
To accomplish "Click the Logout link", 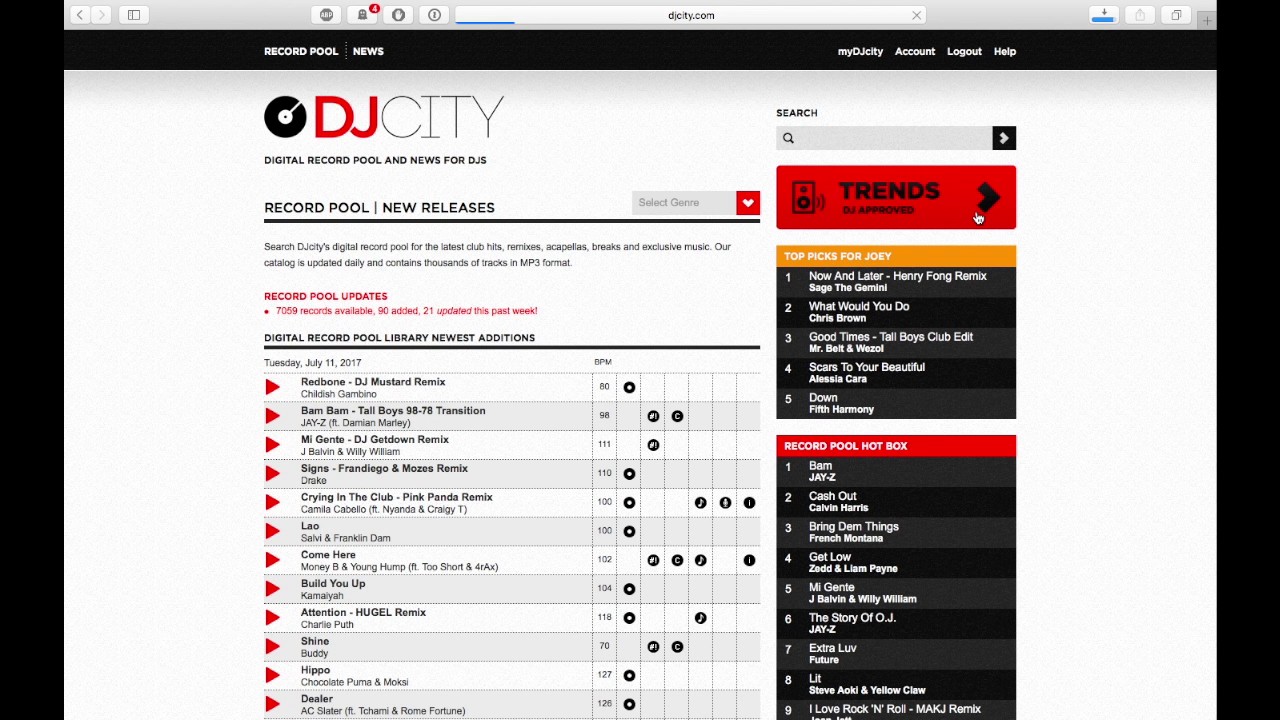I will tap(964, 51).
